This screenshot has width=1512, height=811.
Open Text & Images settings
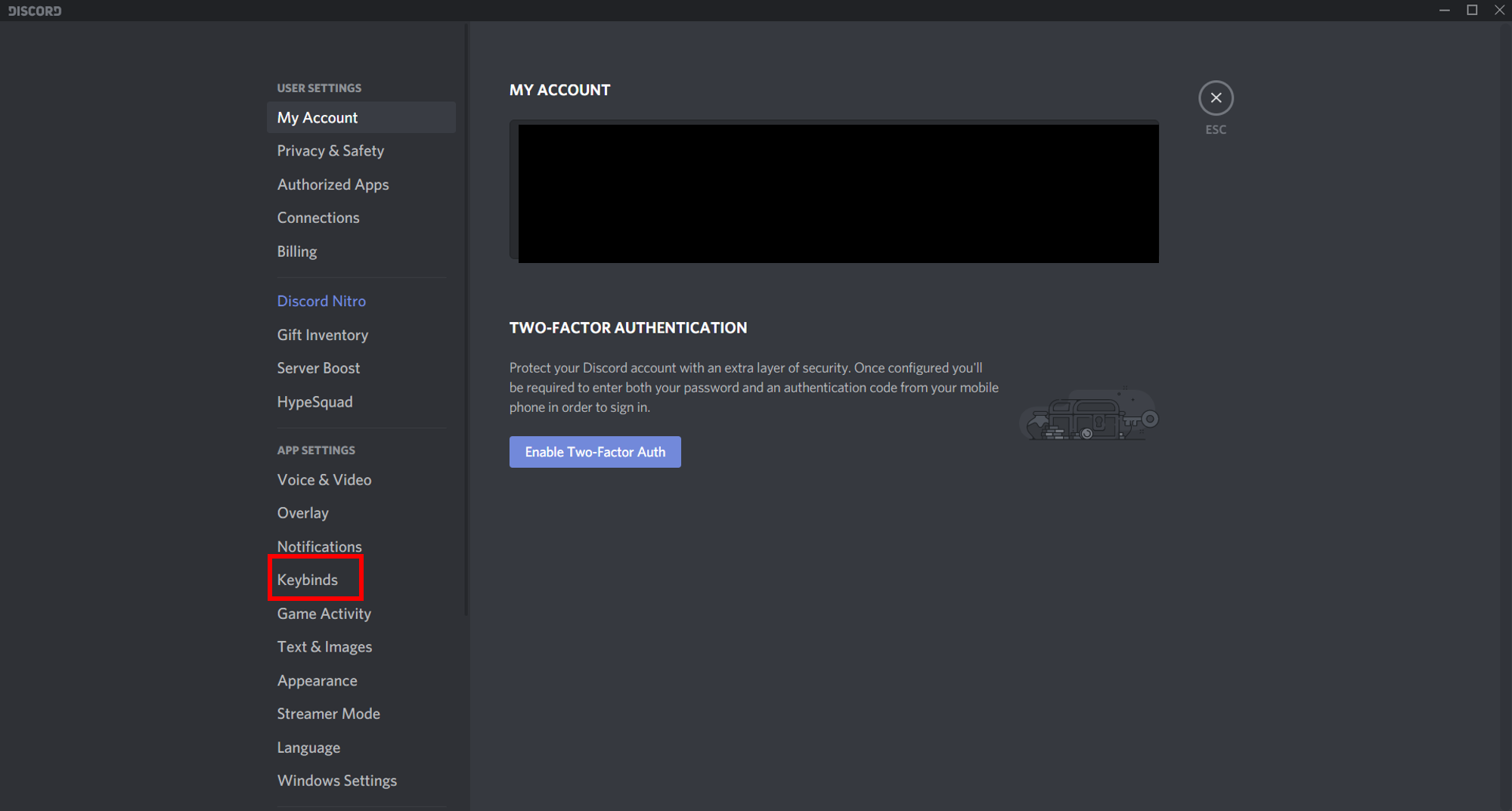tap(361, 647)
